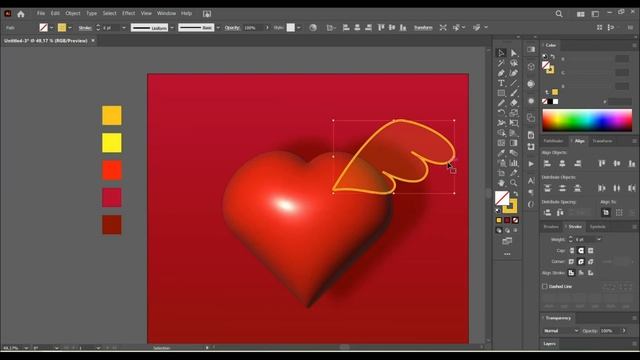Image resolution: width=640 pixels, height=360 pixels.
Task: Click Vertical Align Top in Align panel
Action: point(602,164)
